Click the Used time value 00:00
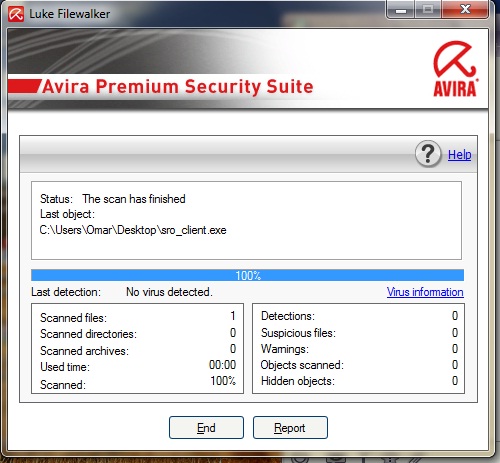The height and width of the screenshot is (463, 500). tap(222, 365)
